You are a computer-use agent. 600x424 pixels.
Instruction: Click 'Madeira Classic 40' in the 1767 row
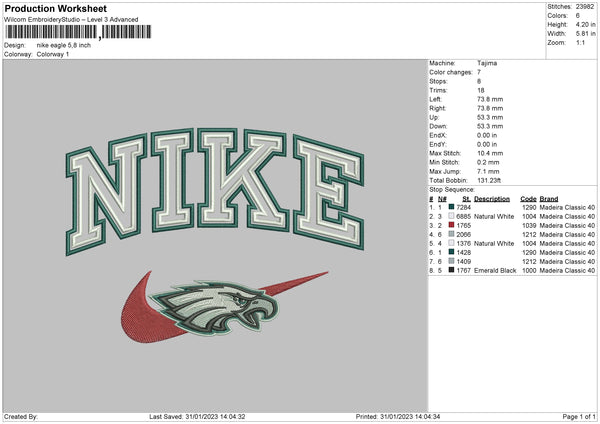(x=567, y=270)
